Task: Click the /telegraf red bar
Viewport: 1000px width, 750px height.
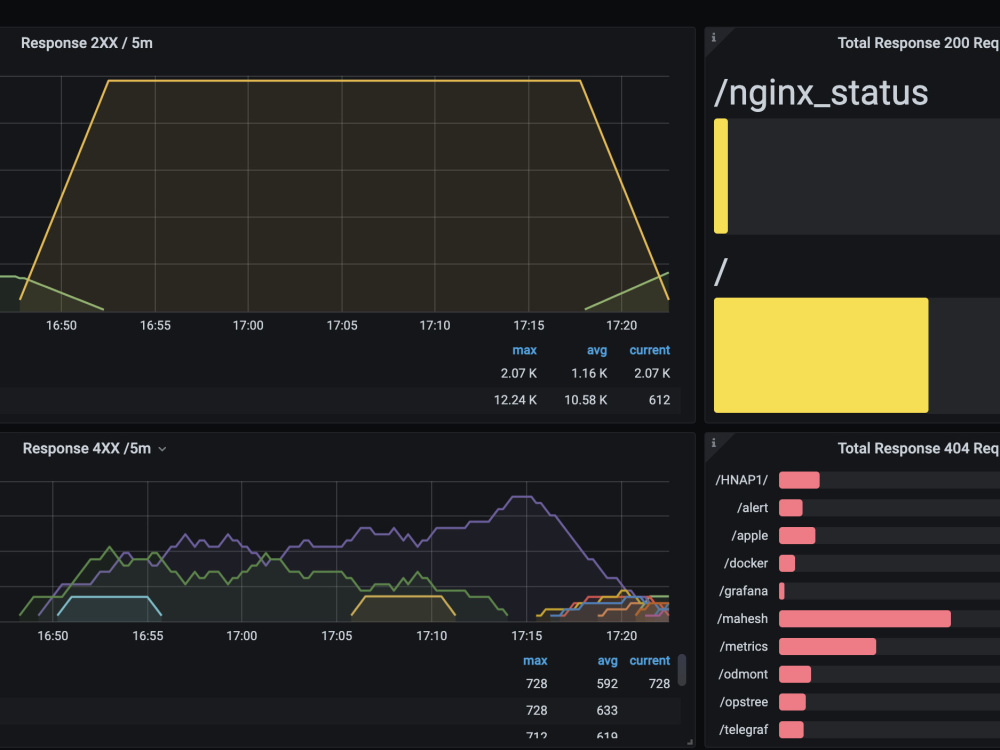Action: point(791,730)
